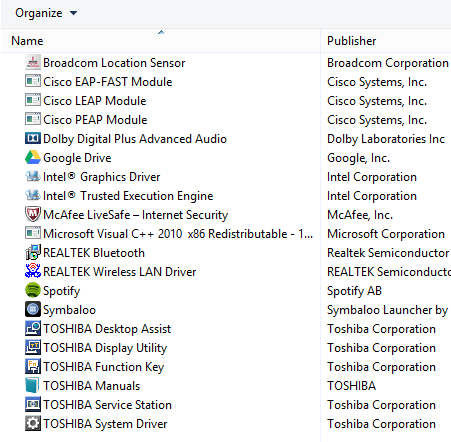Viewport: 451px width, 442px height.
Task: Click the TOSHIBA Desktop Assist icon
Action: click(x=33, y=328)
